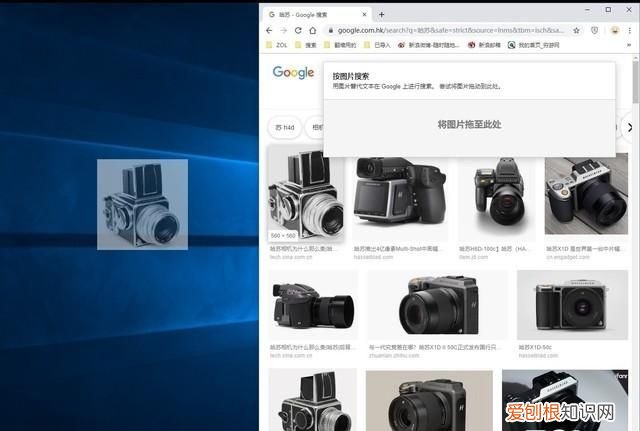
Task: Show more bookmarks with double chevron
Action: point(629,45)
